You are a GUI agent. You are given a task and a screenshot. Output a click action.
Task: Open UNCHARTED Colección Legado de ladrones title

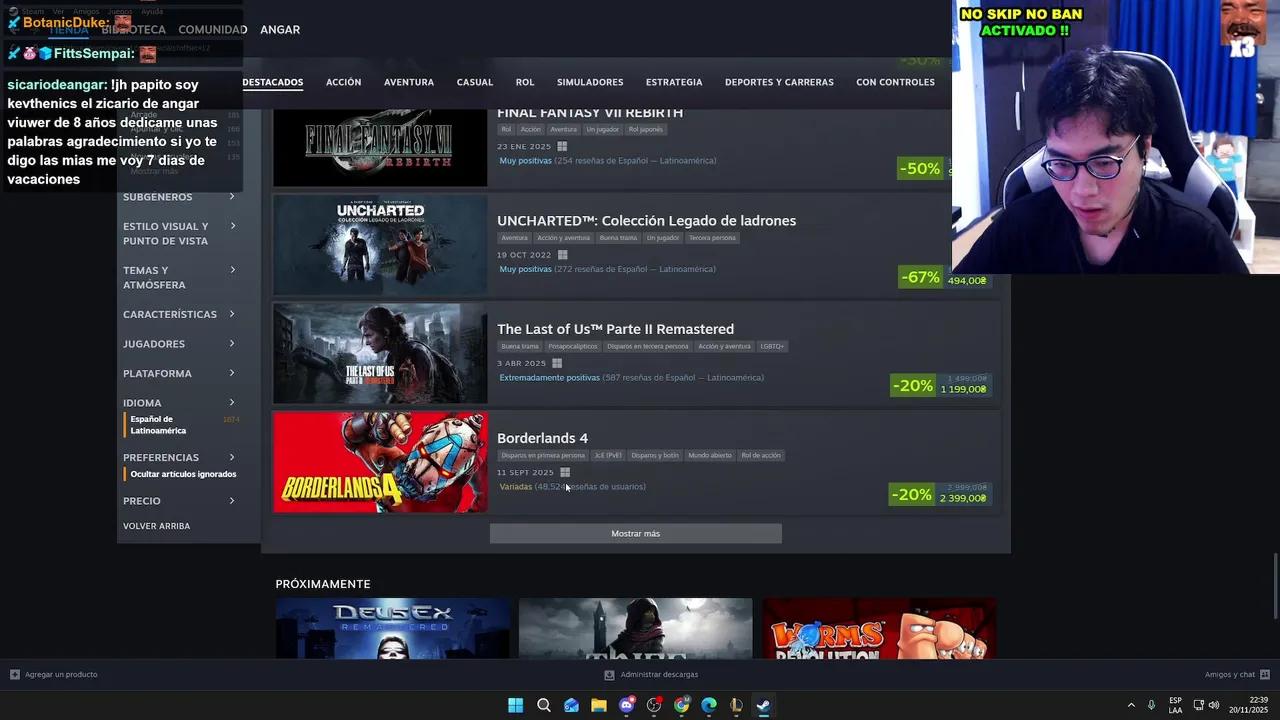coord(646,221)
